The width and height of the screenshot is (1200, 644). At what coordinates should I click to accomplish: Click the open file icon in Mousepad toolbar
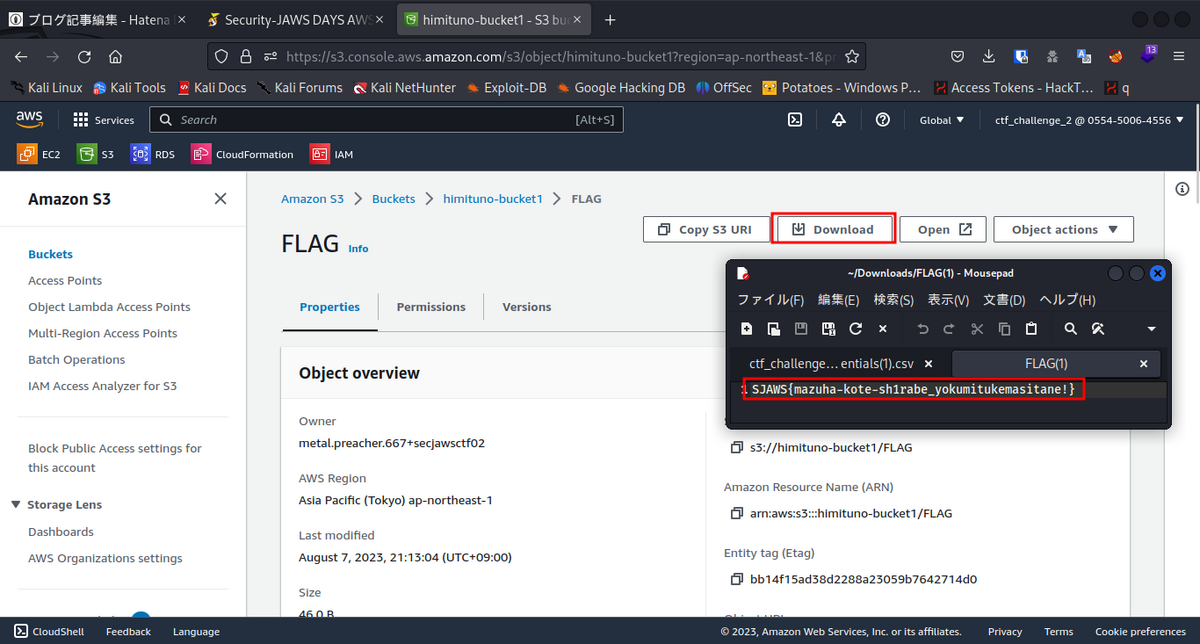(773, 328)
